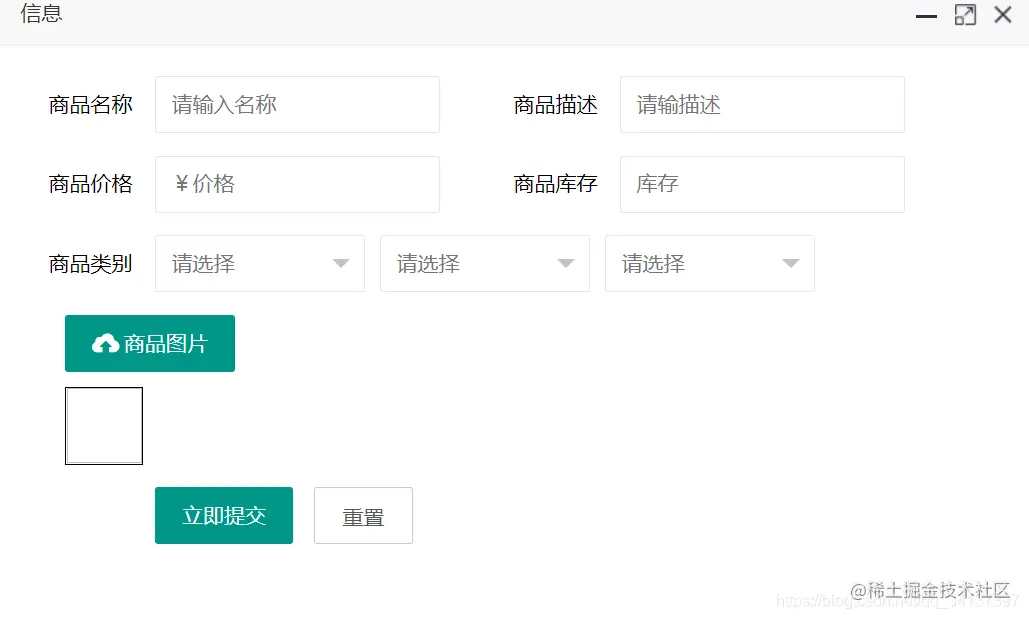Click the X close icon of the dialog
This screenshot has width=1029, height=619.
click(1003, 15)
